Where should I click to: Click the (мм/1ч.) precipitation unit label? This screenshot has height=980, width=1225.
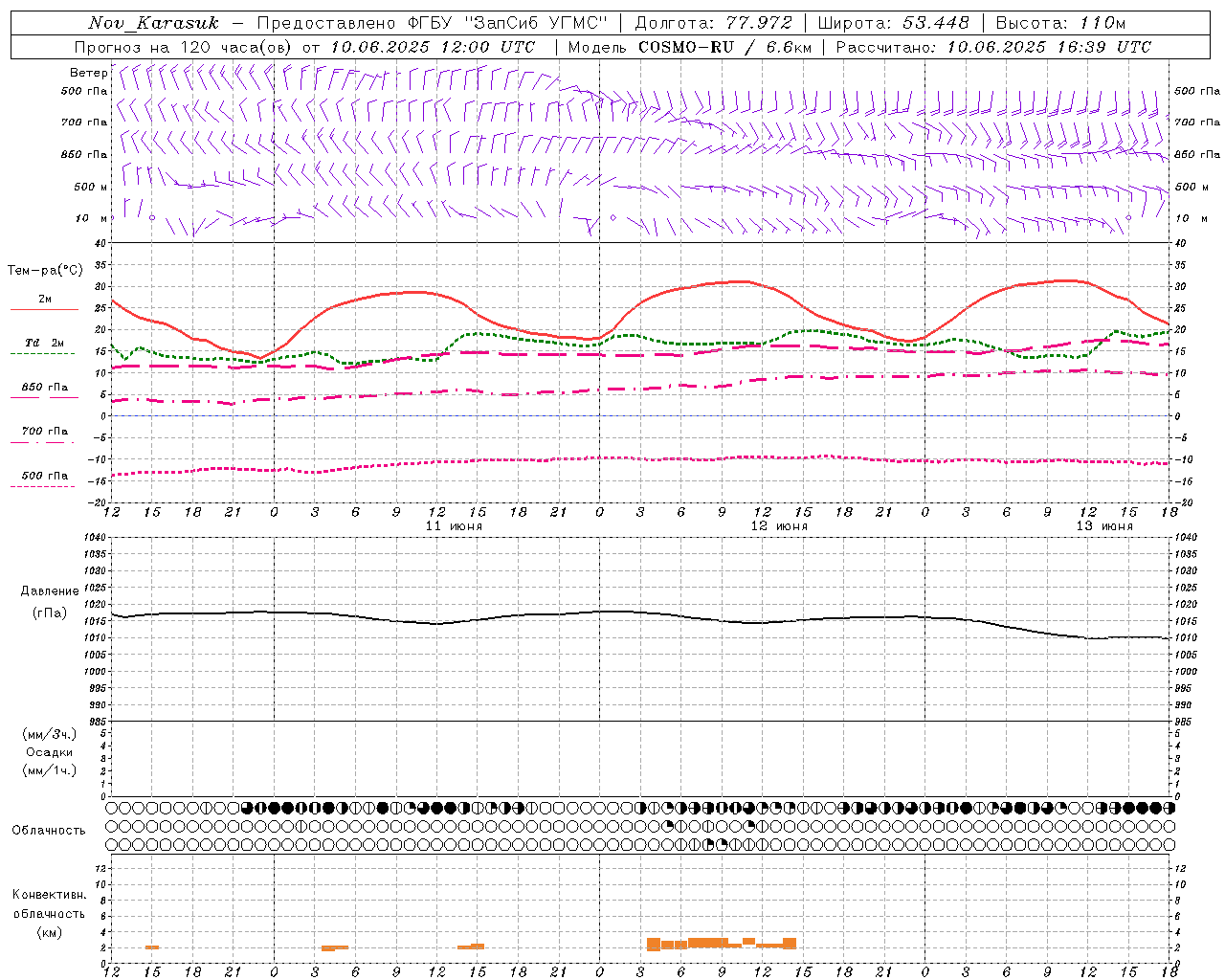(50, 770)
